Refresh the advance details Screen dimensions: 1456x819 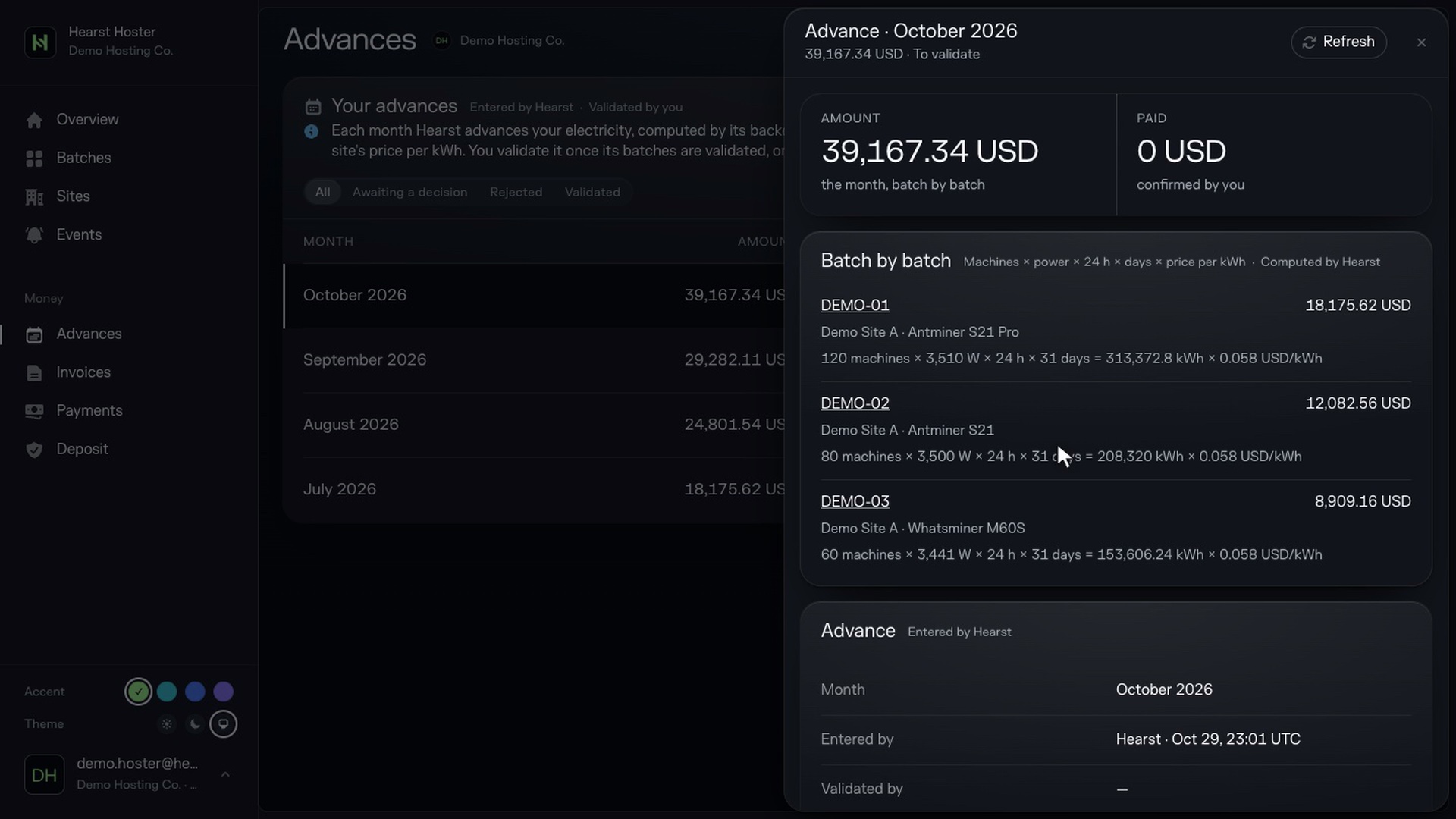pyautogui.click(x=1338, y=42)
